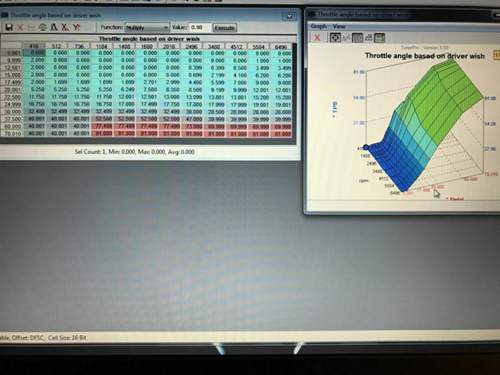
Task: Toggle the rightmost panel icon in graph toolbar
Action: point(380,38)
